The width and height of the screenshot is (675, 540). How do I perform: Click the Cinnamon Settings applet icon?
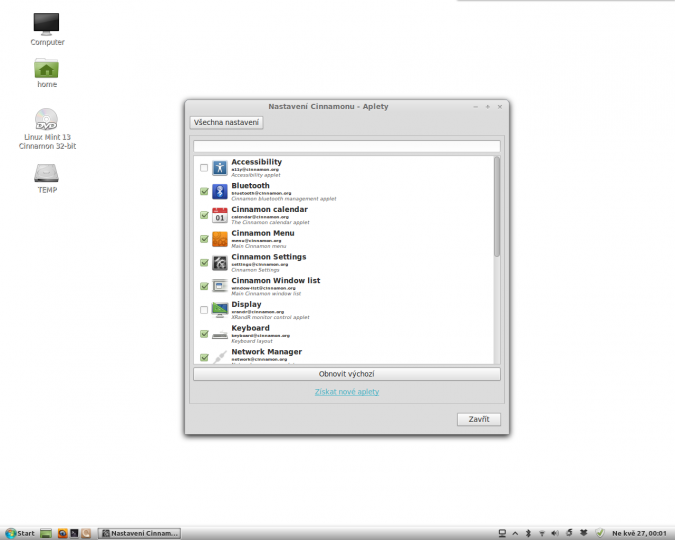pyautogui.click(x=220, y=263)
